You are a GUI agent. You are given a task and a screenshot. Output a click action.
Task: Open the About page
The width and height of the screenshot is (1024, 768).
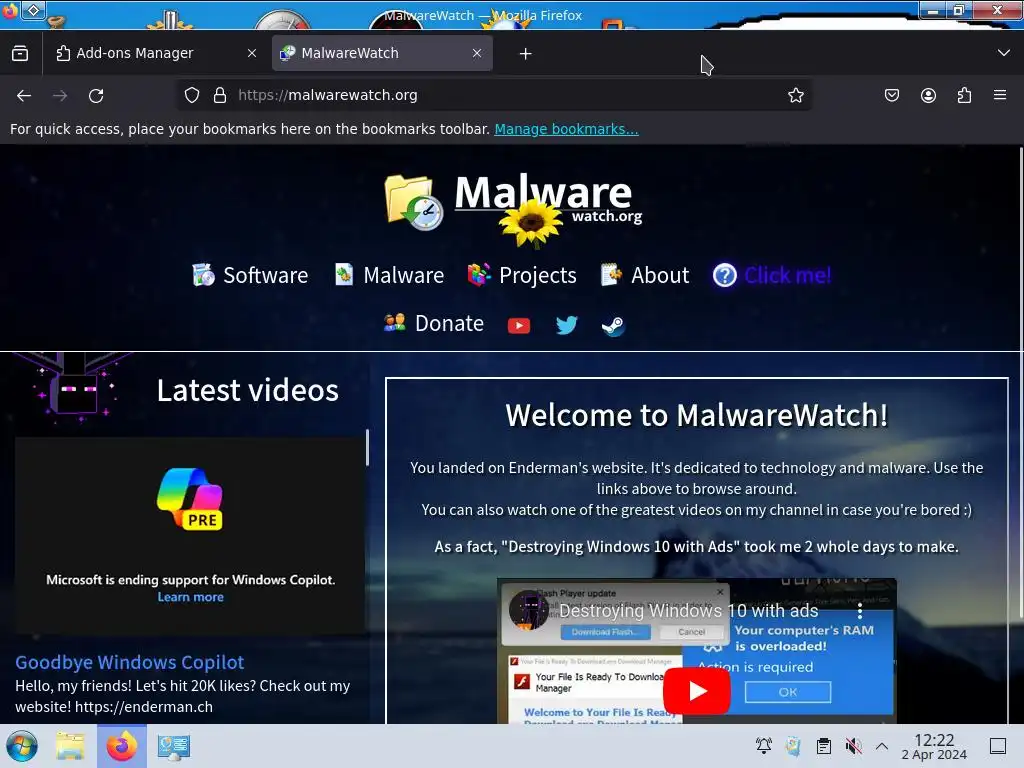click(x=645, y=275)
